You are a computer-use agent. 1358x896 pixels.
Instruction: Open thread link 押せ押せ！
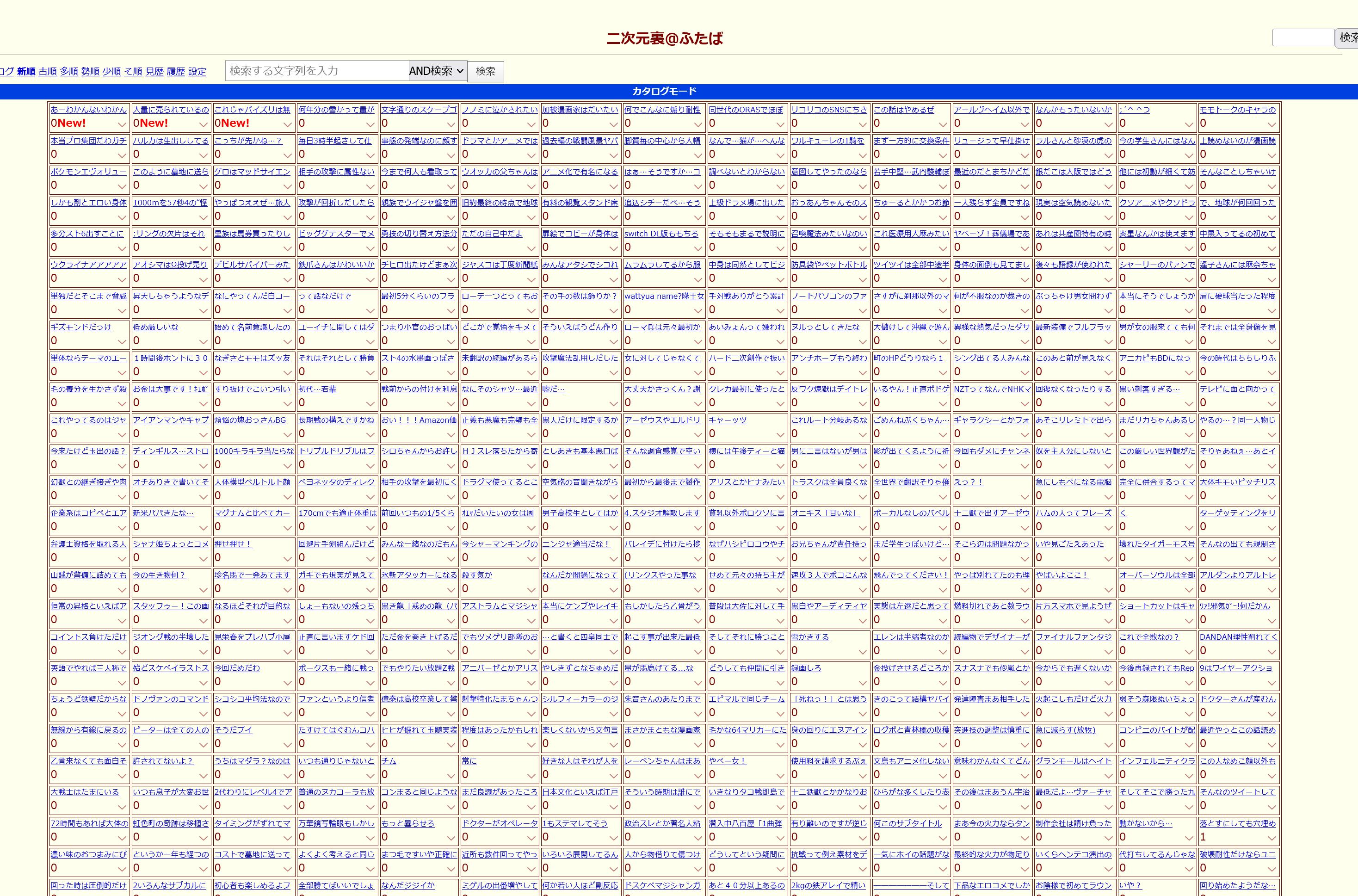tap(233, 544)
